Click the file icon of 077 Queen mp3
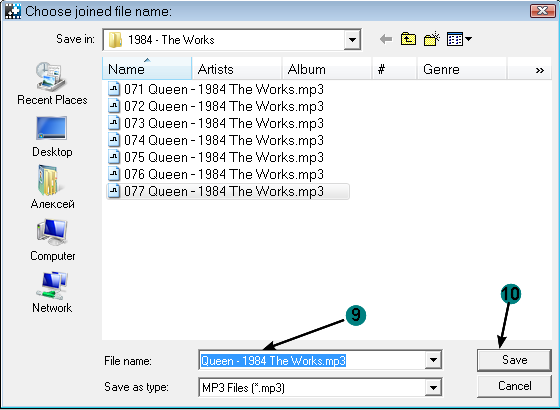 pos(114,191)
